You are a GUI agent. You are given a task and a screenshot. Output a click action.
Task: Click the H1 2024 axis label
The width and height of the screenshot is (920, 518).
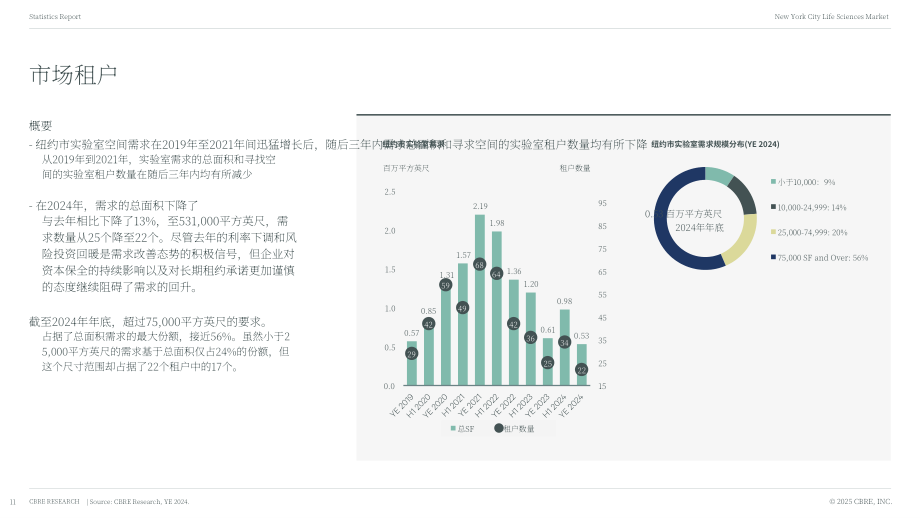click(554, 405)
